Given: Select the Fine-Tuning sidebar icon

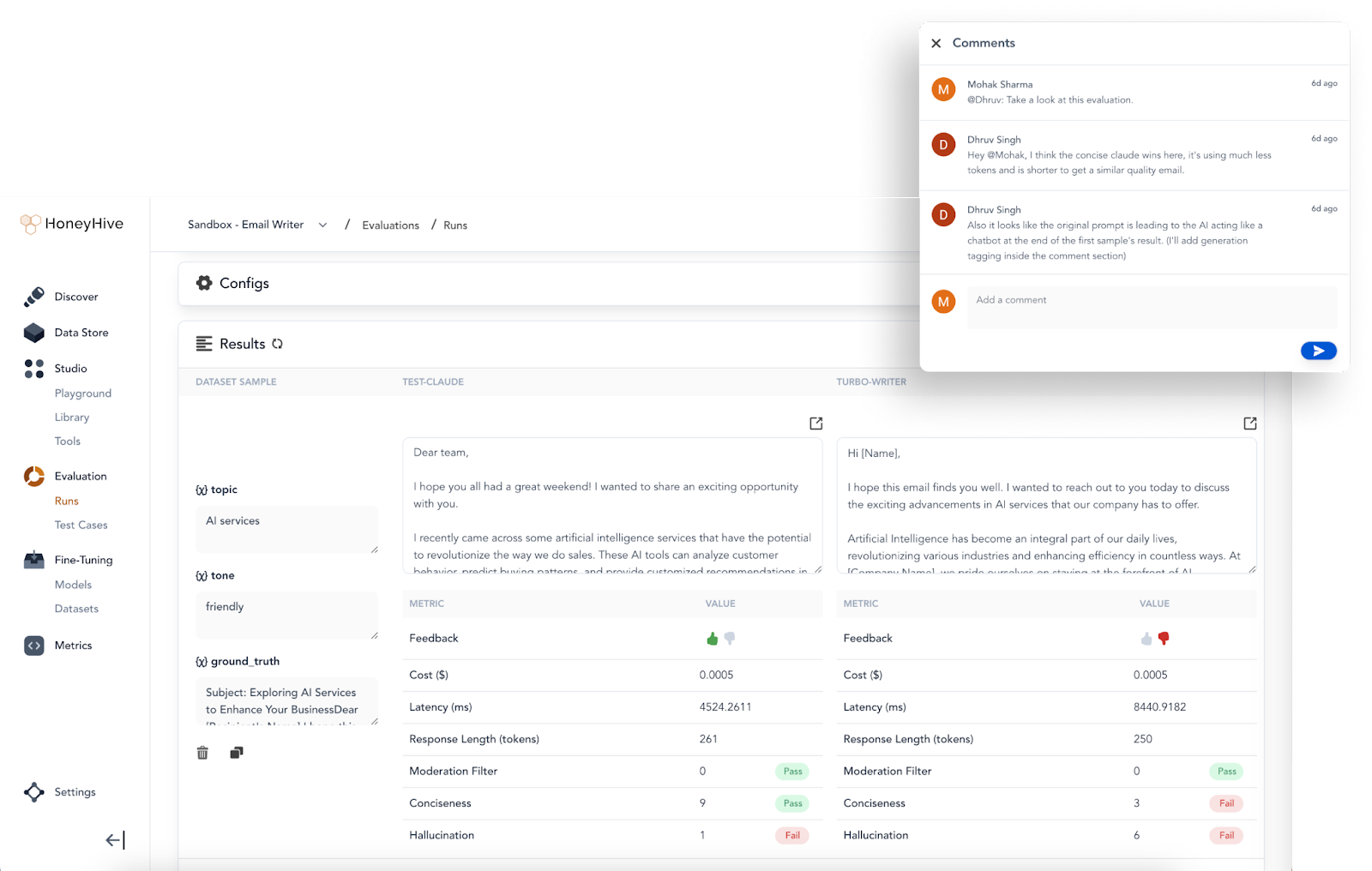Looking at the screenshot, I should pyautogui.click(x=33, y=559).
